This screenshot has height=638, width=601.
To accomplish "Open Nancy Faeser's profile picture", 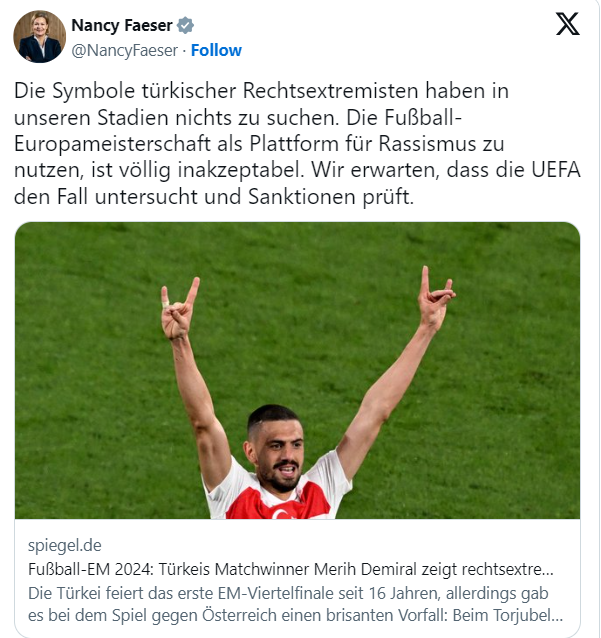I will pos(39,37).
